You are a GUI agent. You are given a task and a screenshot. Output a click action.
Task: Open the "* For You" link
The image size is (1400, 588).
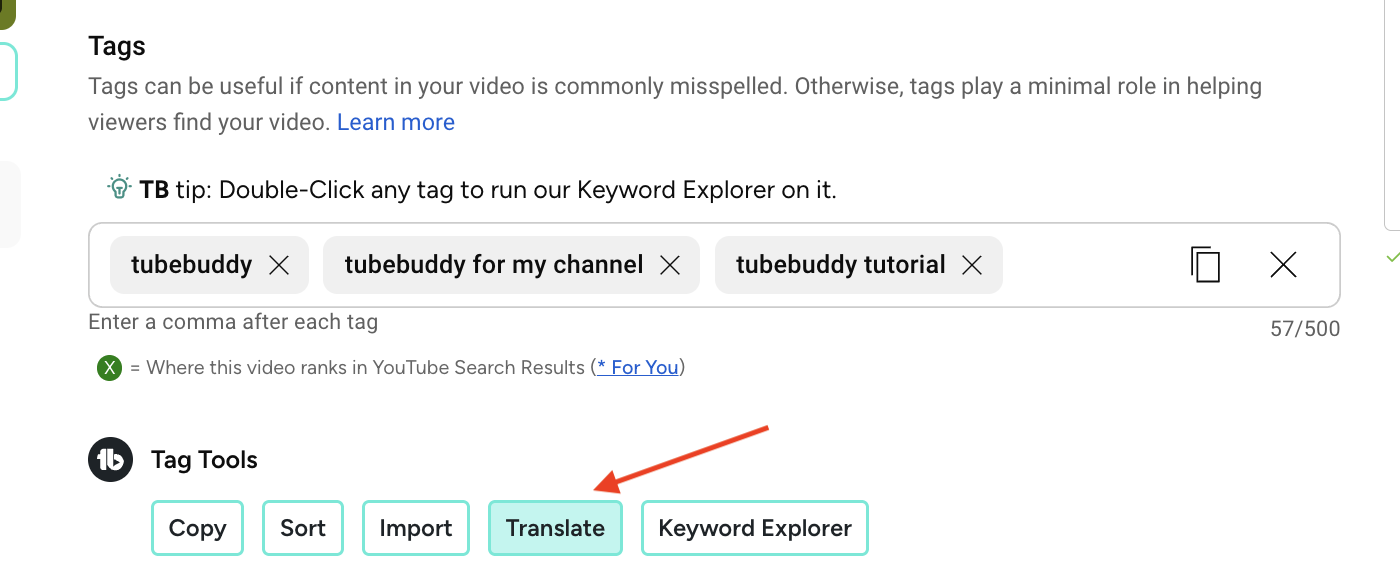click(x=638, y=367)
